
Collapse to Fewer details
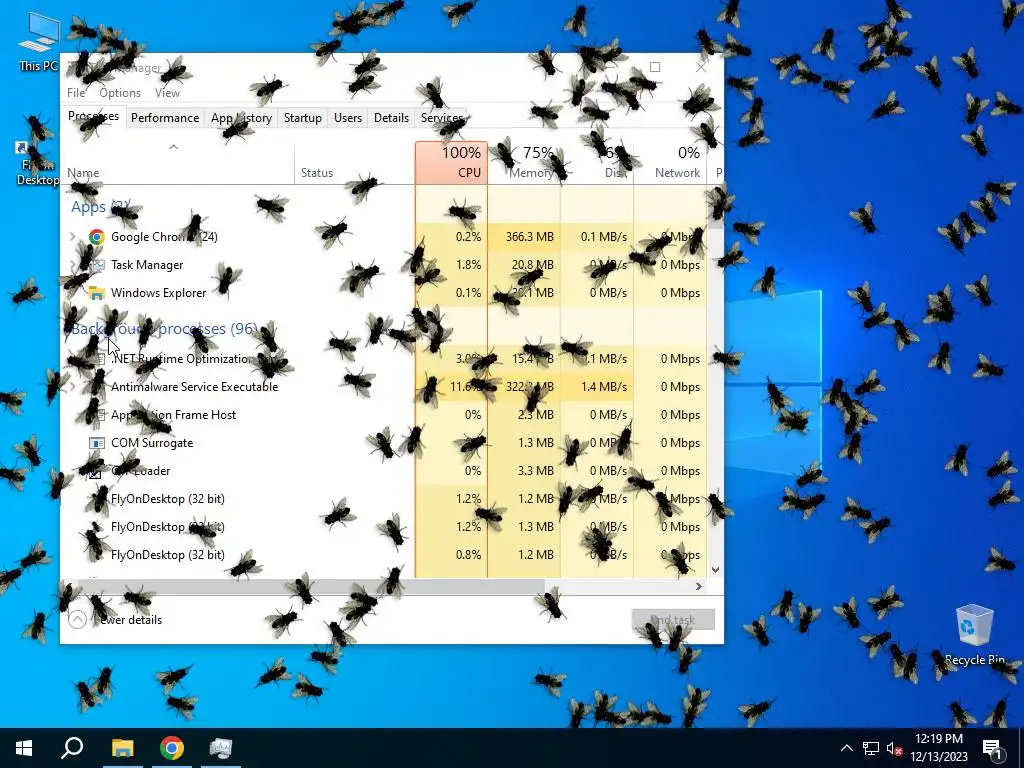click(x=116, y=620)
